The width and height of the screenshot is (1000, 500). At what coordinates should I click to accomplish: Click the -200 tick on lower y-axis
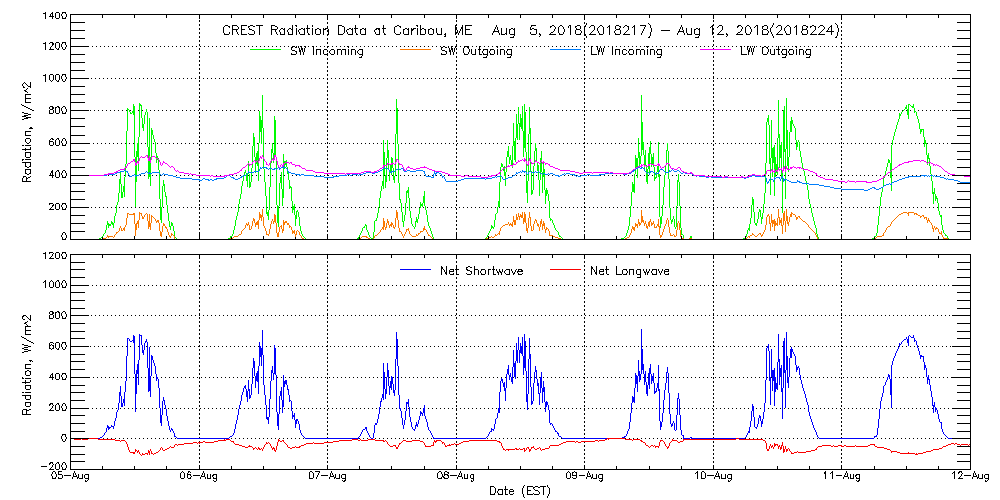[x=54, y=466]
